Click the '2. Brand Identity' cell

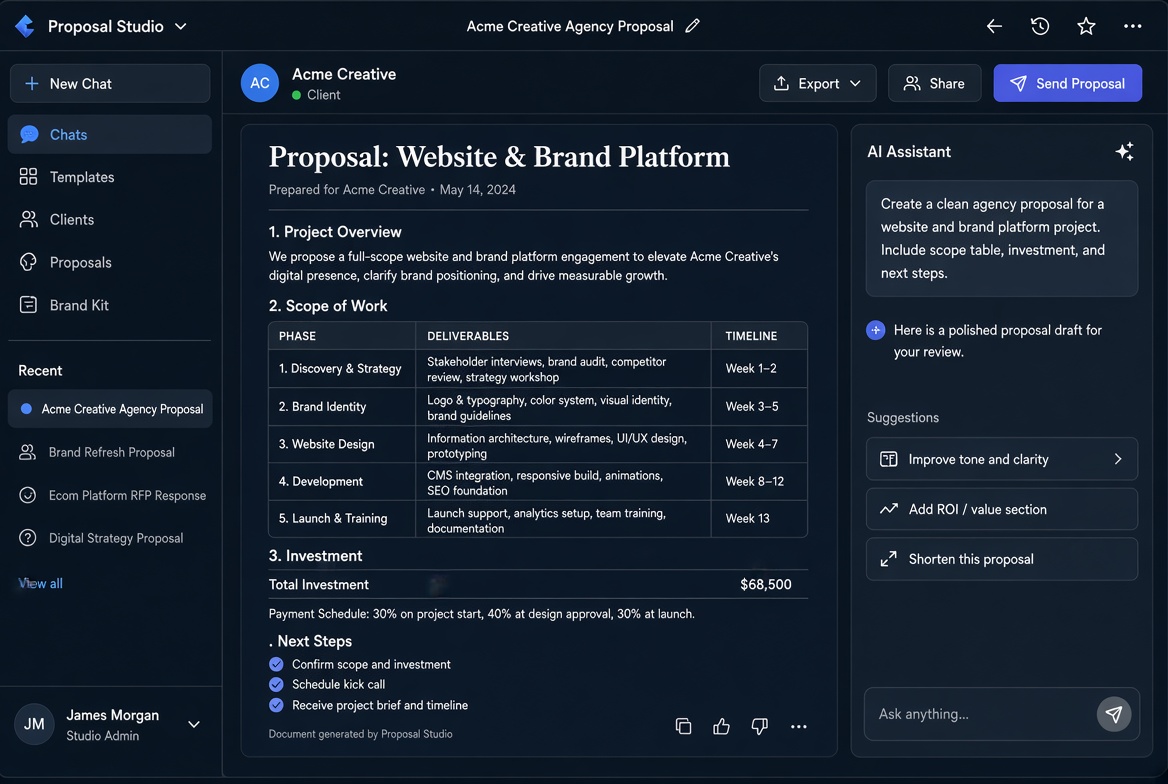coord(342,407)
